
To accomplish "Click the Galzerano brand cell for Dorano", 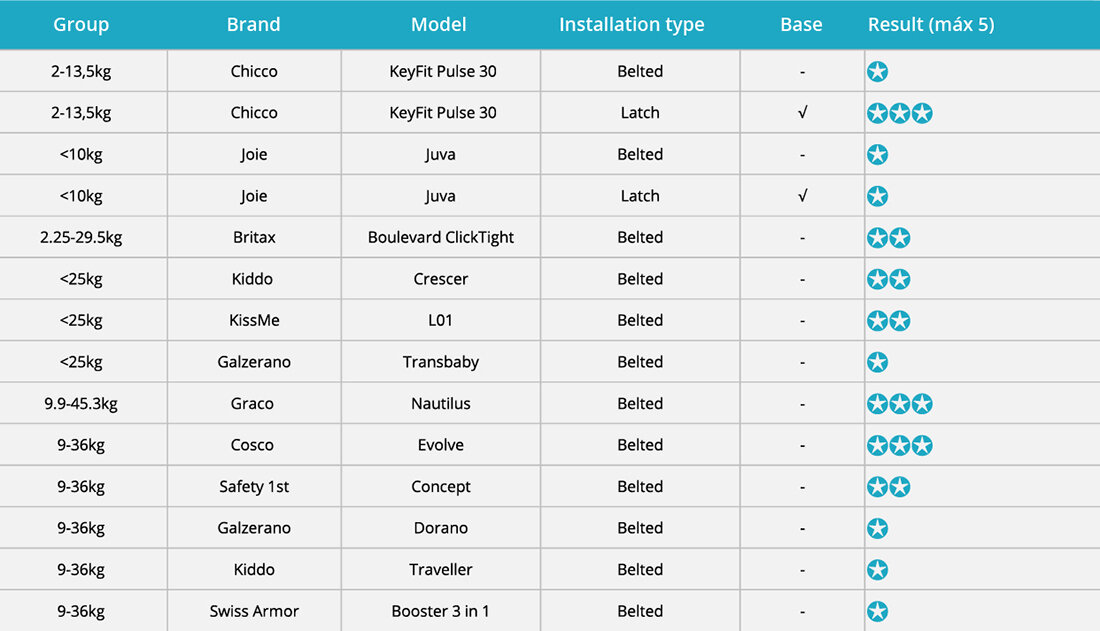I will 254,528.
